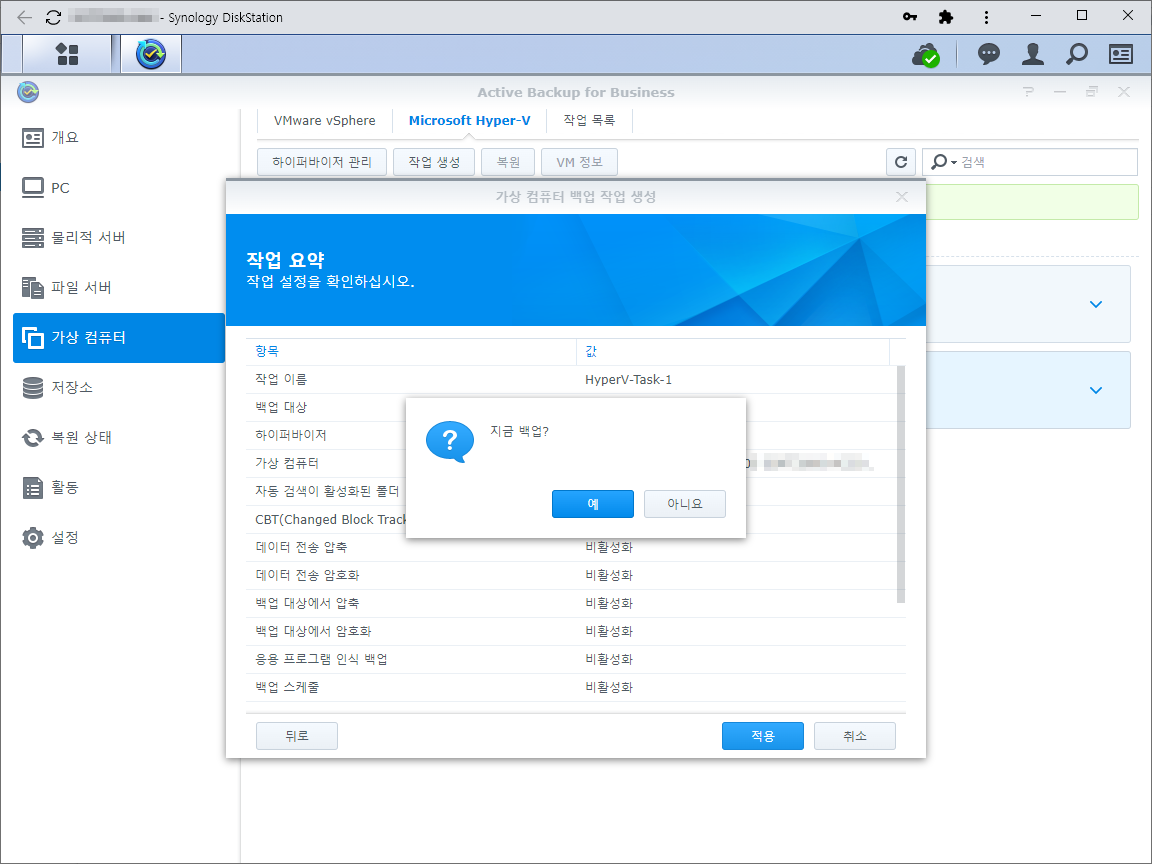Click the 항목 column header
Image resolution: width=1152 pixels, height=864 pixels.
411,351
